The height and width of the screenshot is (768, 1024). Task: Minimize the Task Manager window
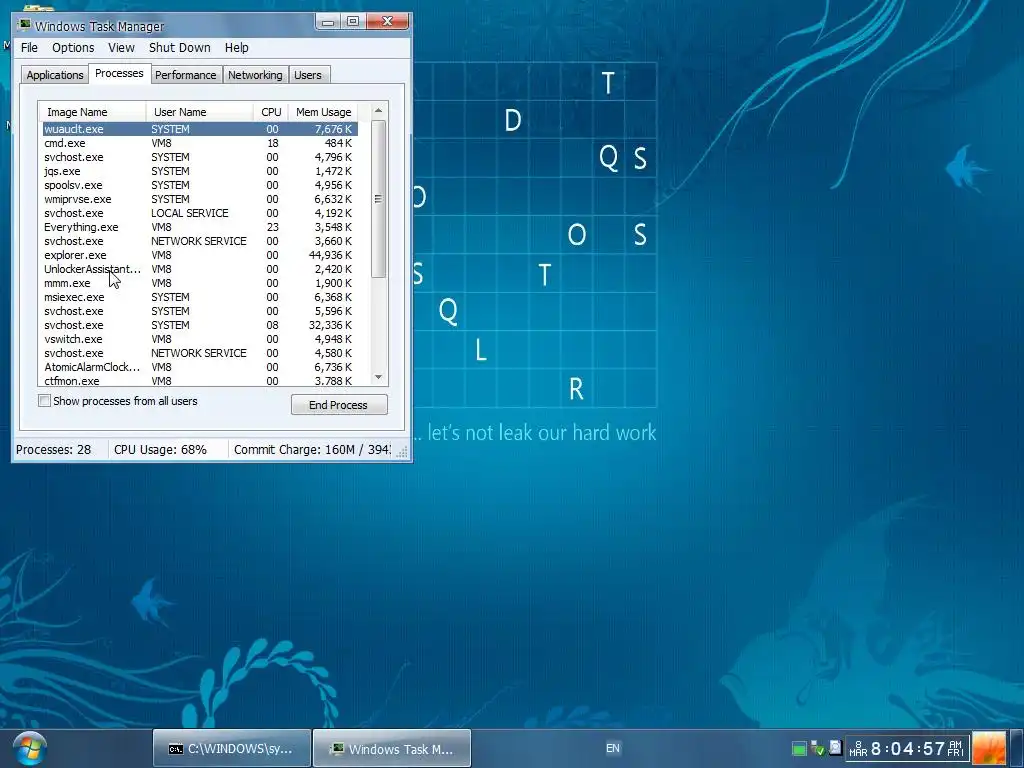click(328, 22)
